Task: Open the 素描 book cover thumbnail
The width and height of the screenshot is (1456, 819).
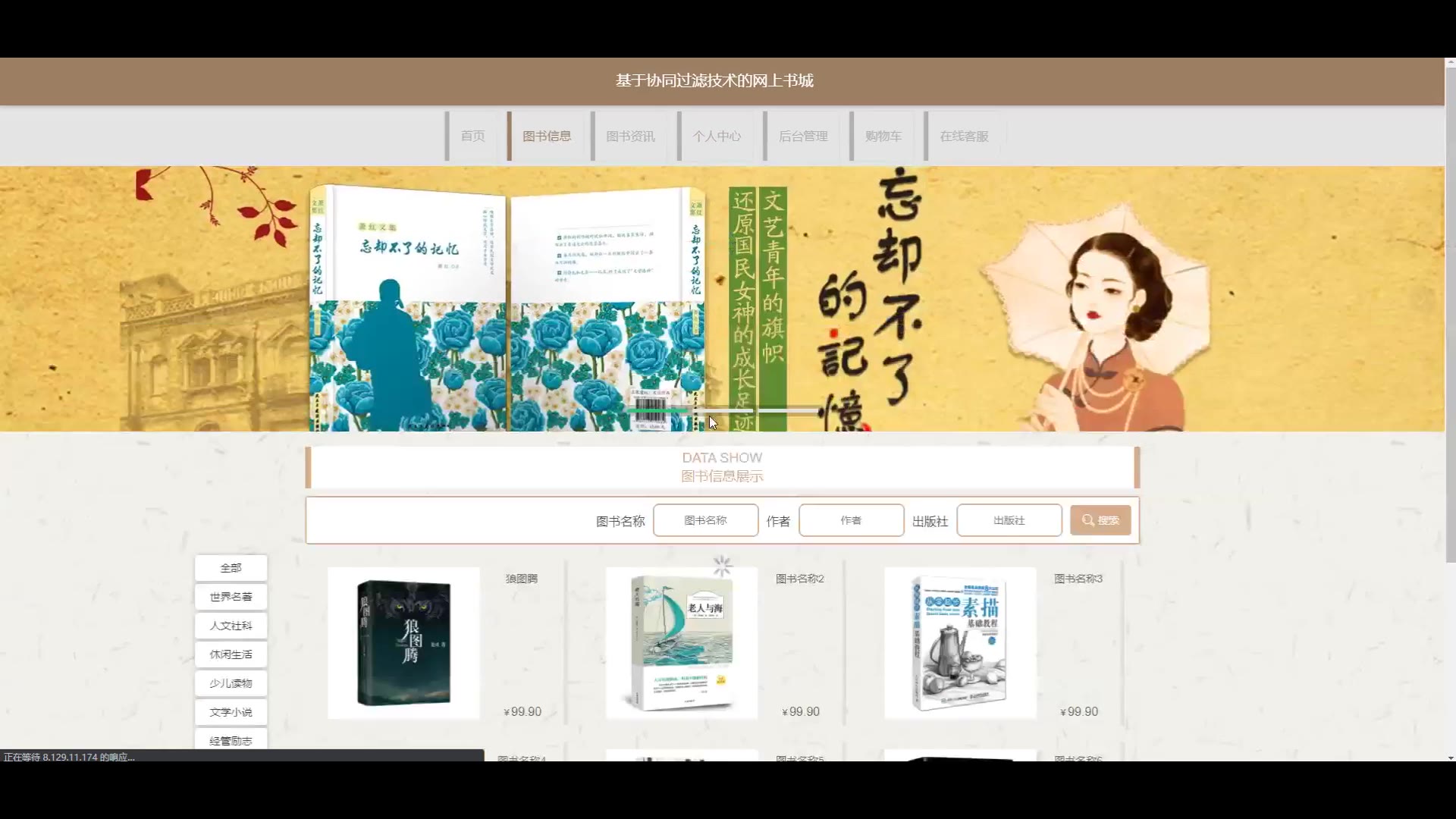Action: 960,643
